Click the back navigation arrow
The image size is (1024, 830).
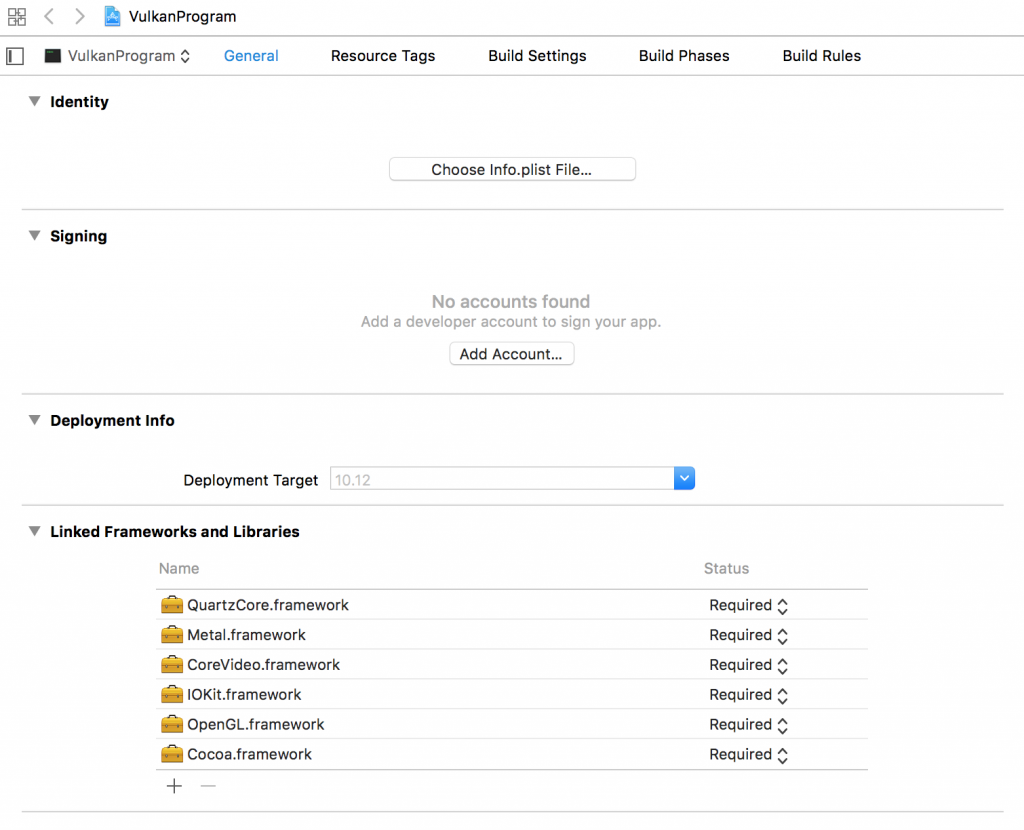click(x=48, y=16)
